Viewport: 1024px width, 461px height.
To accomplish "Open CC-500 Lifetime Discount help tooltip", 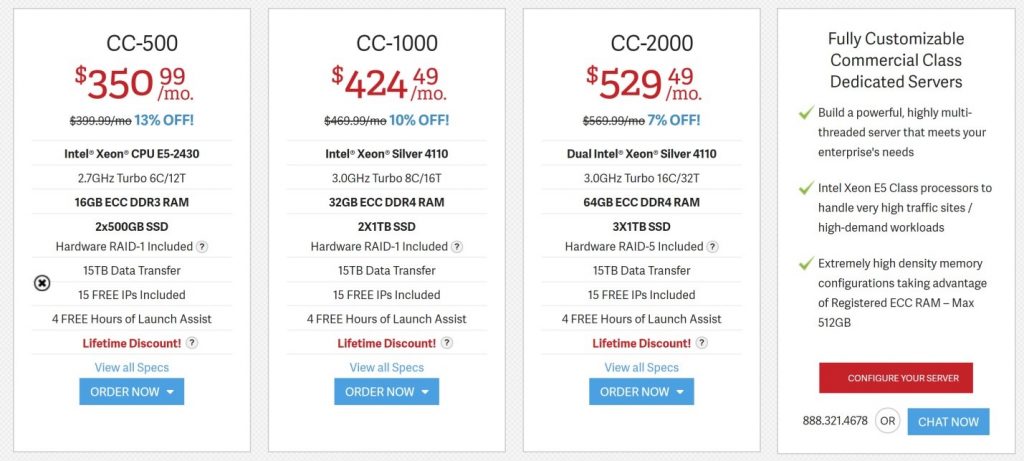I will point(191,343).
